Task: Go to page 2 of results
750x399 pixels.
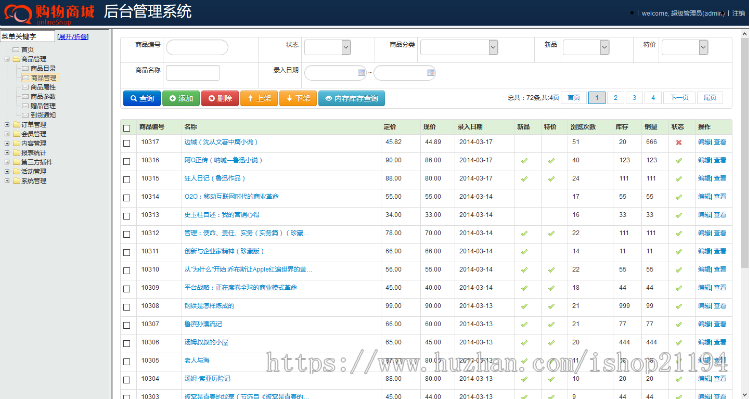Action: coord(616,98)
